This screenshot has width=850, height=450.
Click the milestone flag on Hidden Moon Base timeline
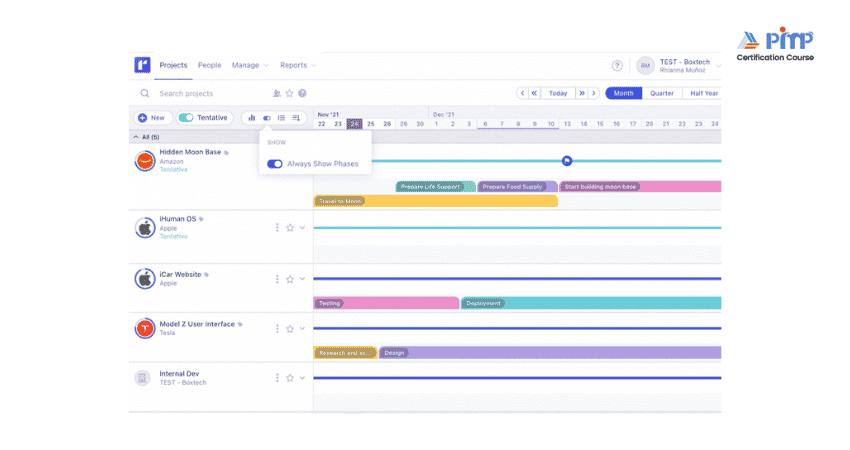(x=567, y=160)
